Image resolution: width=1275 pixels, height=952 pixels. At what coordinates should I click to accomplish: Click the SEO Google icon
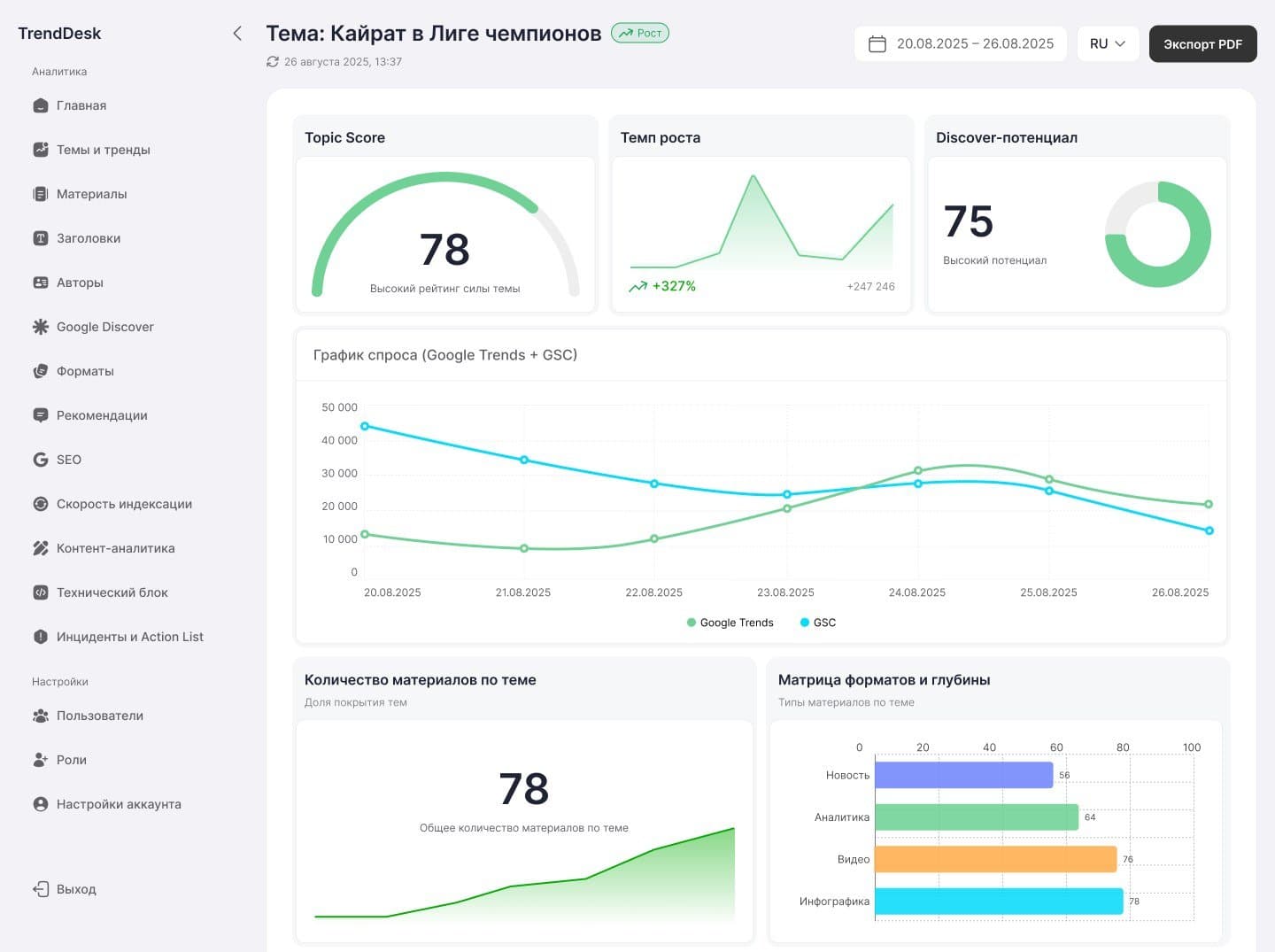click(x=41, y=460)
